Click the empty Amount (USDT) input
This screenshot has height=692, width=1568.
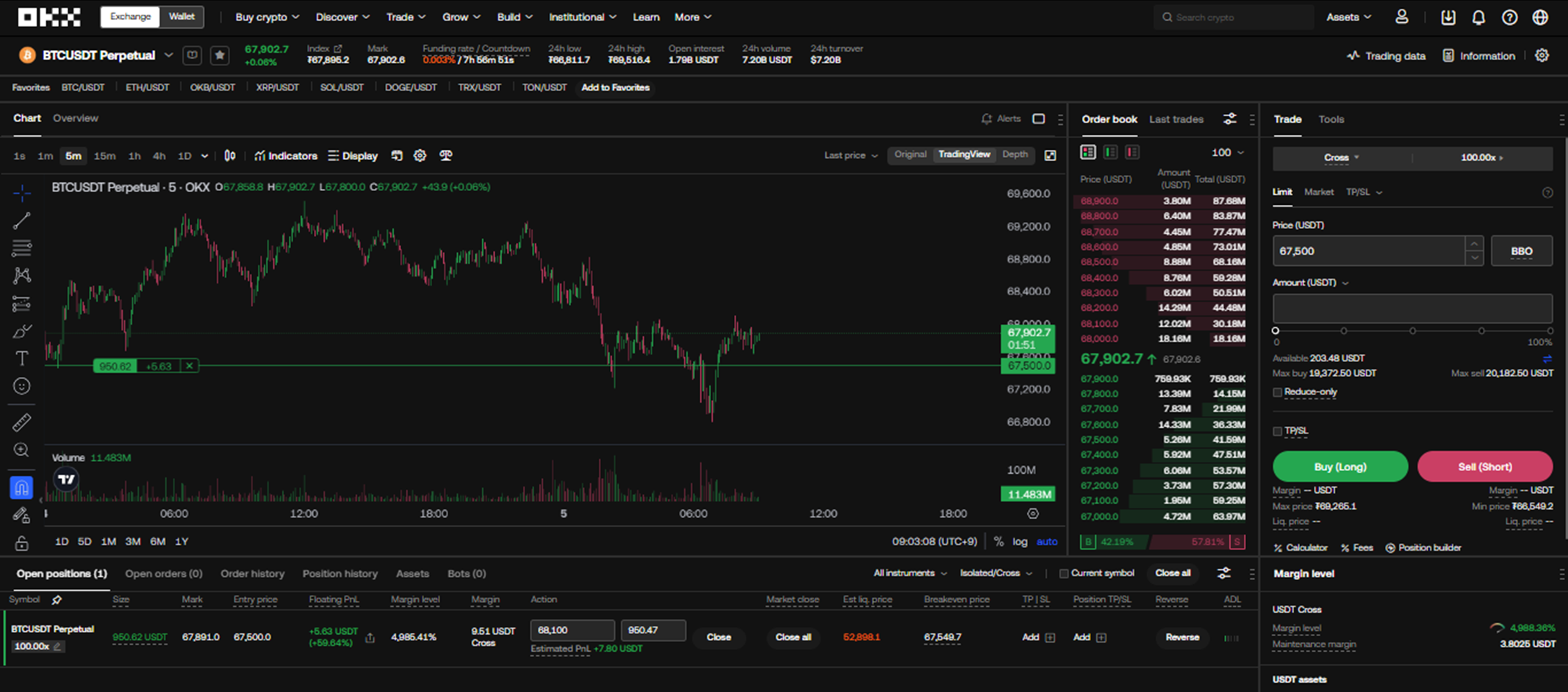click(x=1412, y=309)
